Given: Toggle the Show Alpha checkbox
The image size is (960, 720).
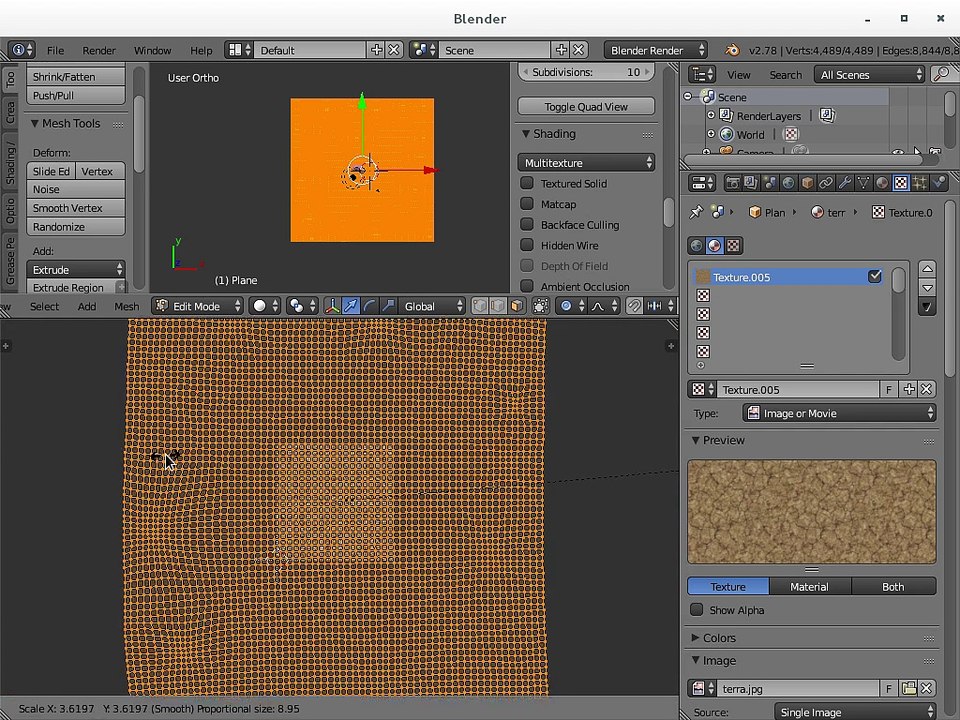Looking at the screenshot, I should pos(696,610).
